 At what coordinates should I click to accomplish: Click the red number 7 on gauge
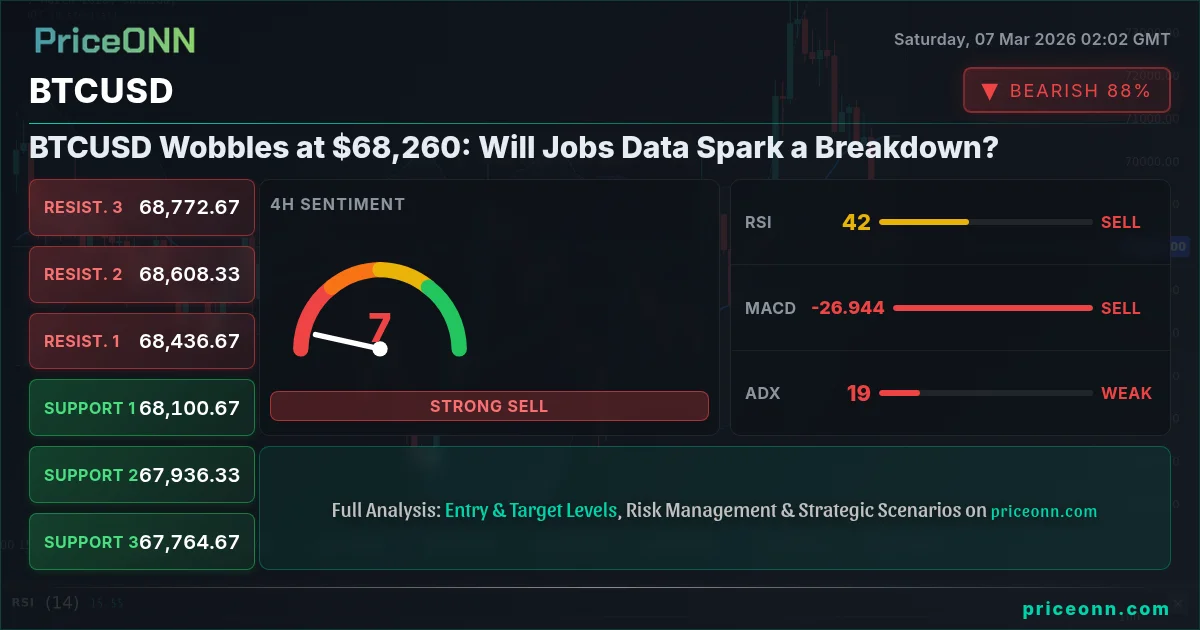pos(379,328)
